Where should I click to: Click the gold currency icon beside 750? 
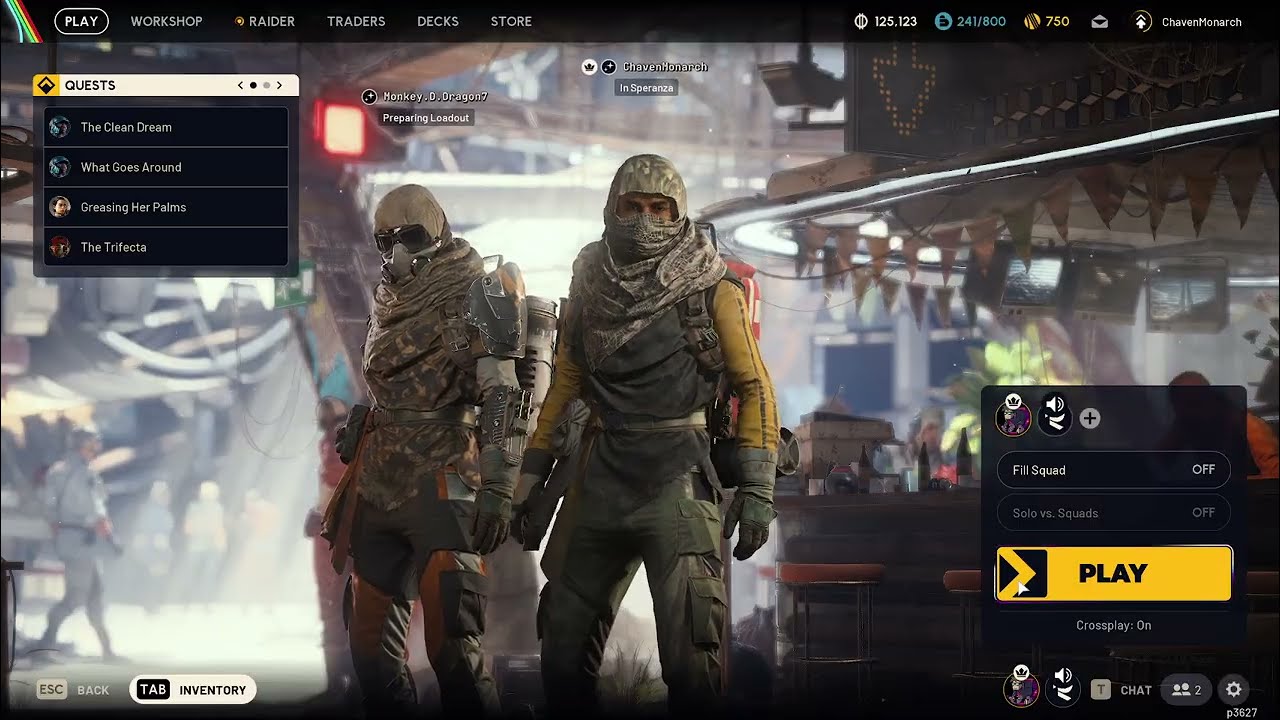click(1032, 21)
